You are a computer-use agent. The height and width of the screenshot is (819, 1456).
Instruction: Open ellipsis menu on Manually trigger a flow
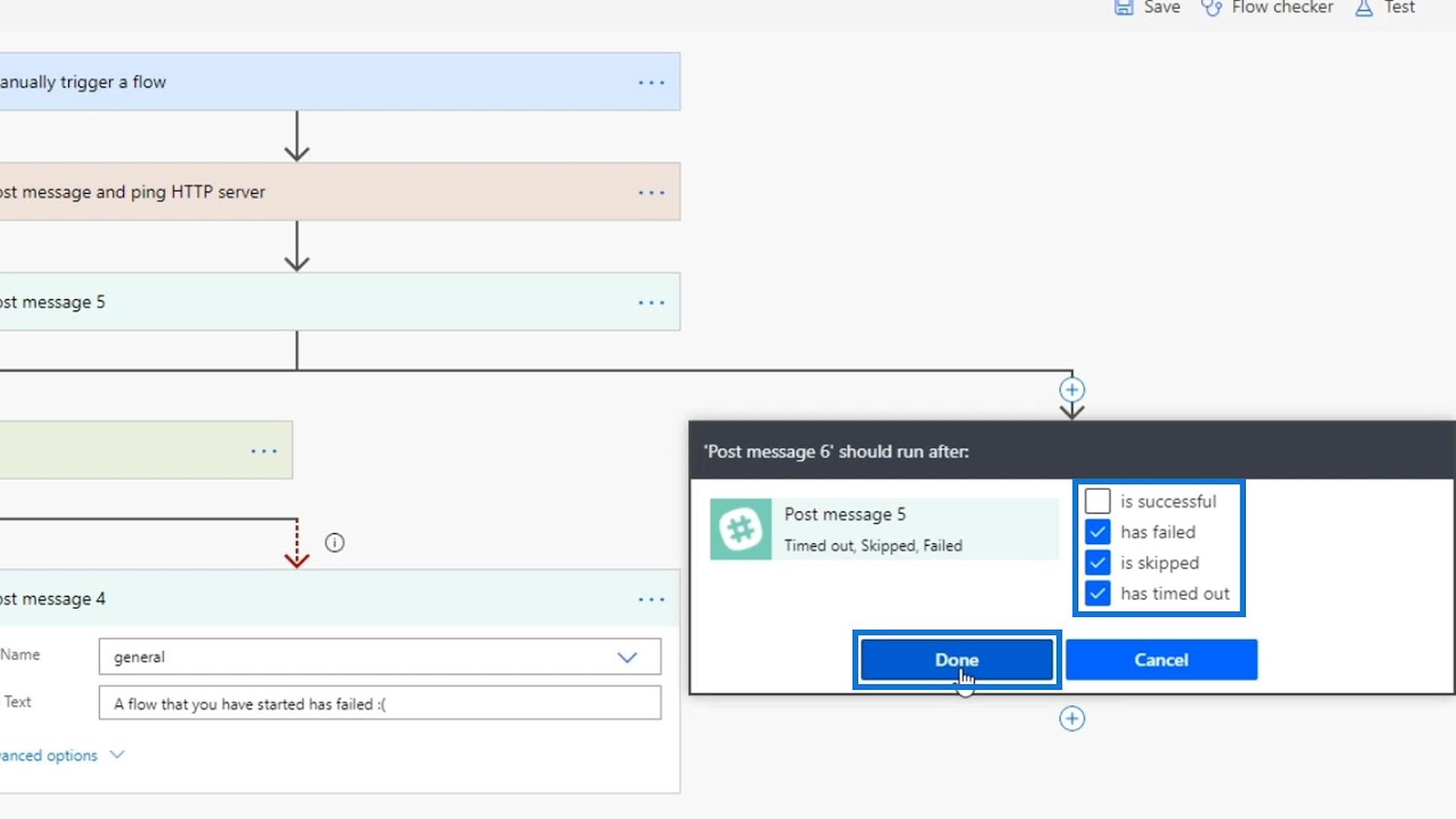click(x=652, y=83)
